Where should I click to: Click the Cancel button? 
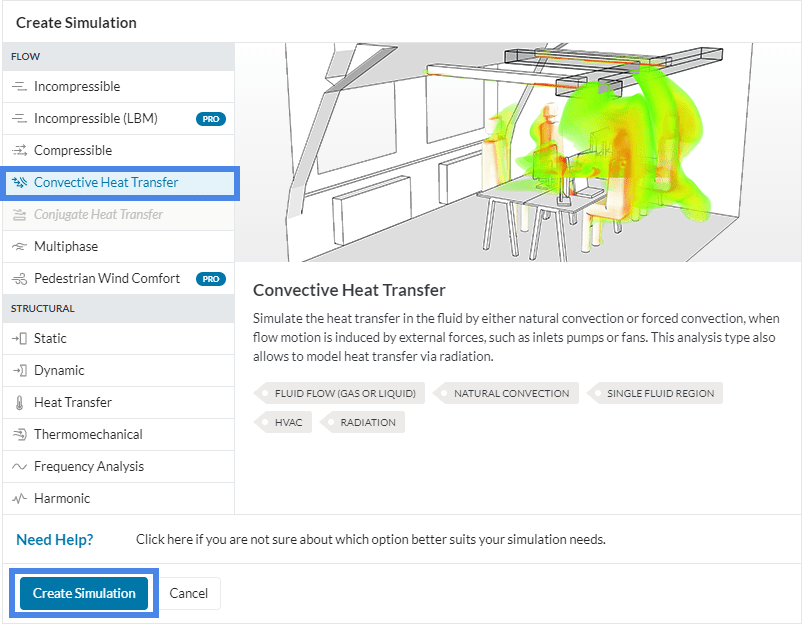189,593
